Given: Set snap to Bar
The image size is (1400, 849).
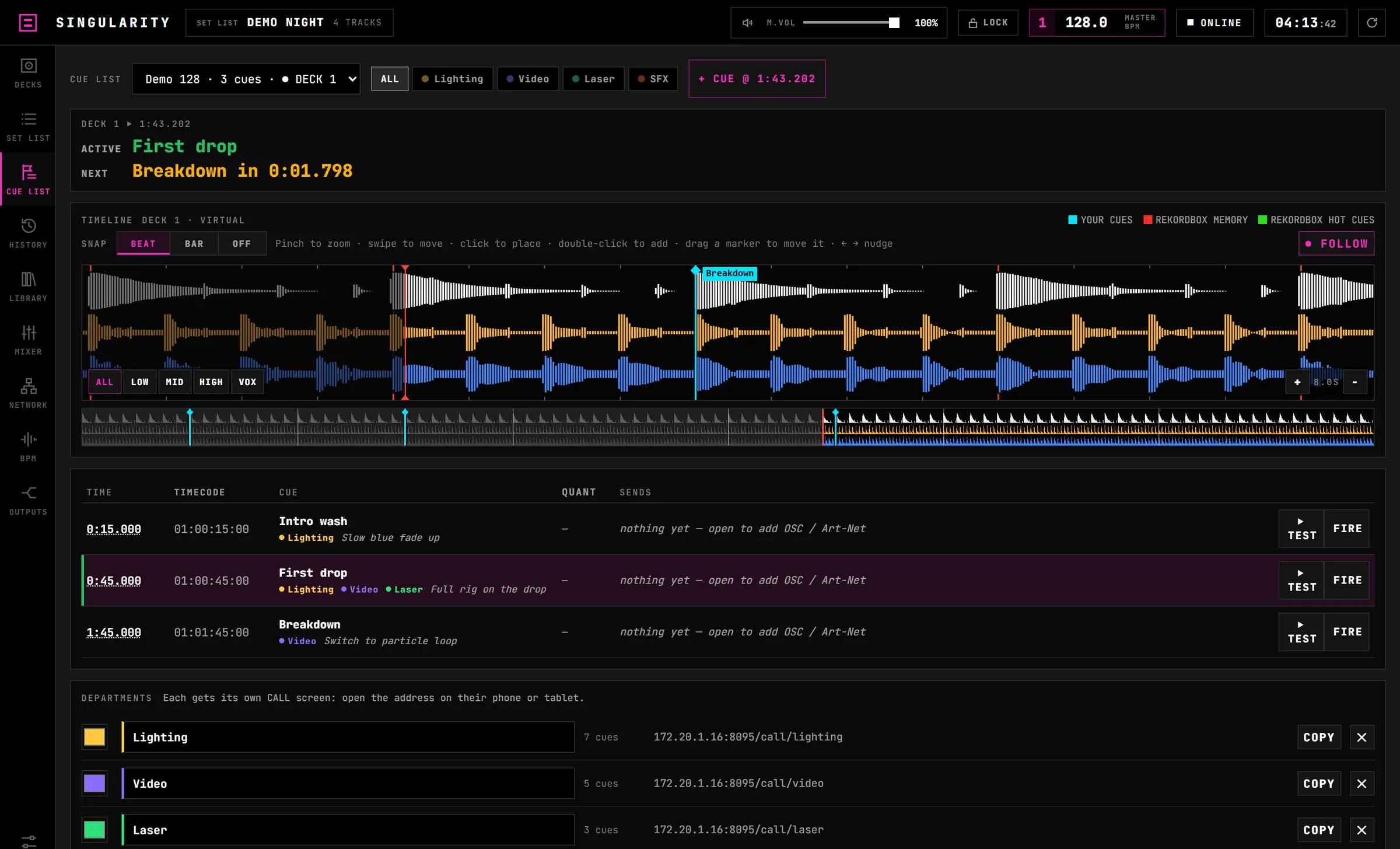Looking at the screenshot, I should pos(194,243).
